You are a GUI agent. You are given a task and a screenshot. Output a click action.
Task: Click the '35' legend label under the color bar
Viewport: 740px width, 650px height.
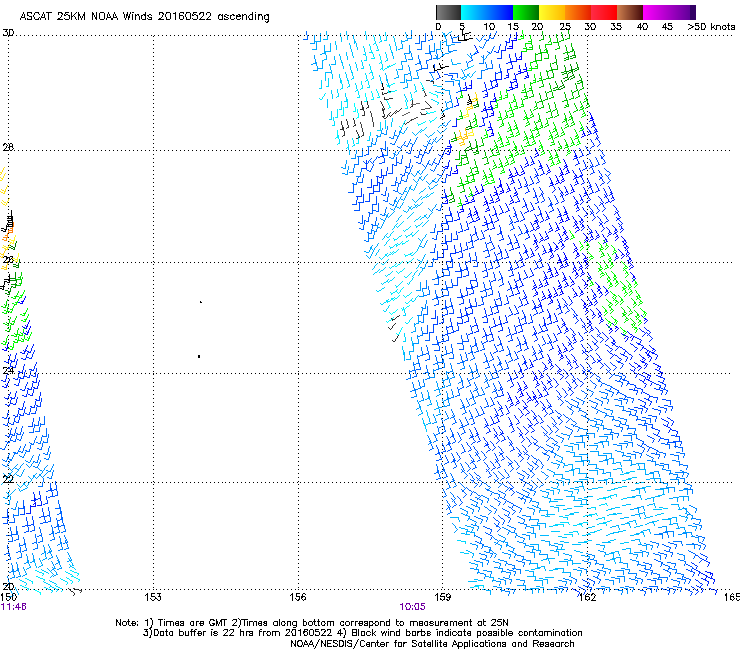[616, 26]
